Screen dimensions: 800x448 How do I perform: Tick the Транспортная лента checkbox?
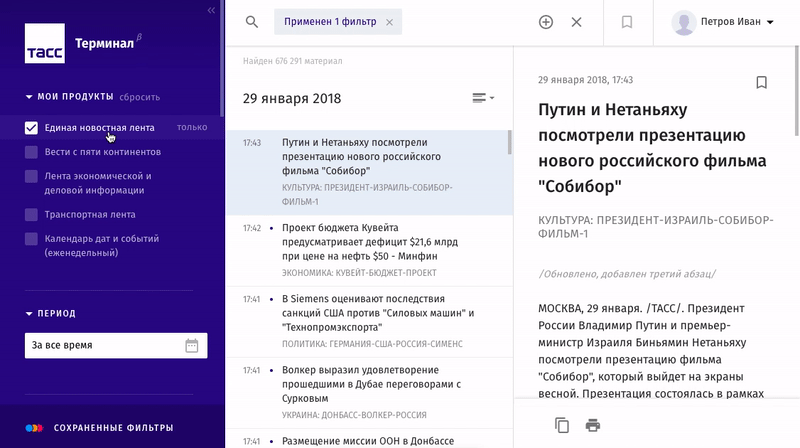[x=31, y=215]
